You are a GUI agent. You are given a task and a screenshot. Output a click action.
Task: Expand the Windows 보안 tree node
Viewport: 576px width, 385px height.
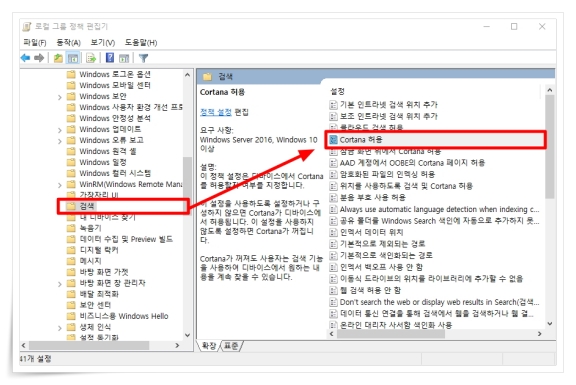(60, 97)
